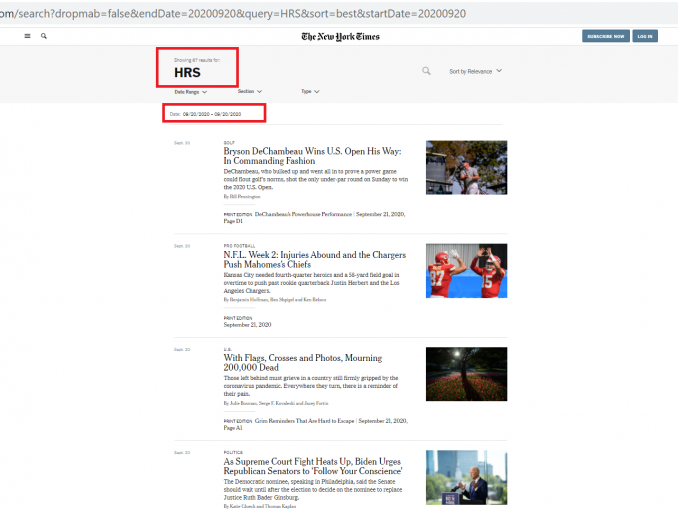This screenshot has width=678, height=509.
Task: Click the Showing 67 results for text
Action: (197, 60)
